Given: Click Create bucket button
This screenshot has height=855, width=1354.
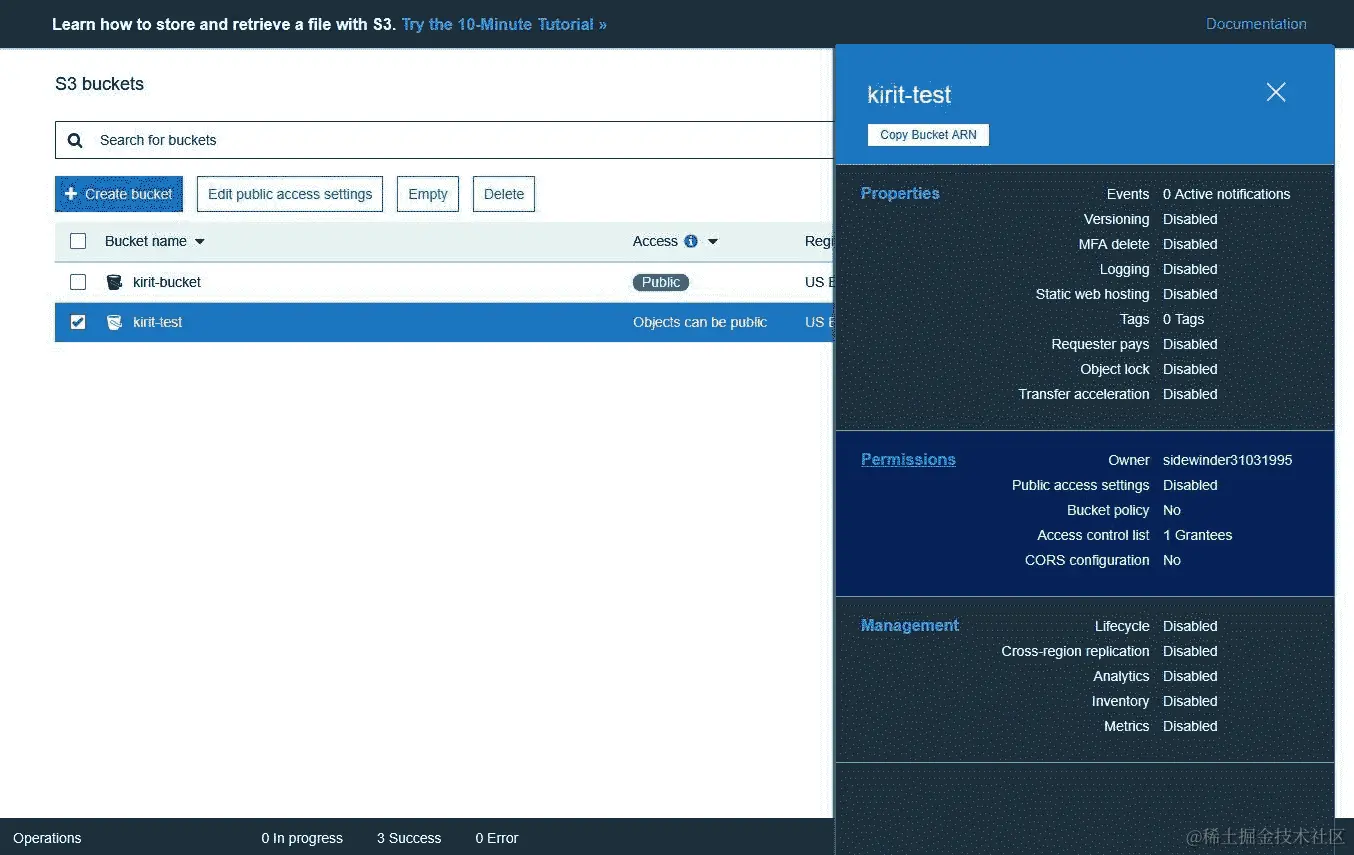Looking at the screenshot, I should pyautogui.click(x=119, y=194).
